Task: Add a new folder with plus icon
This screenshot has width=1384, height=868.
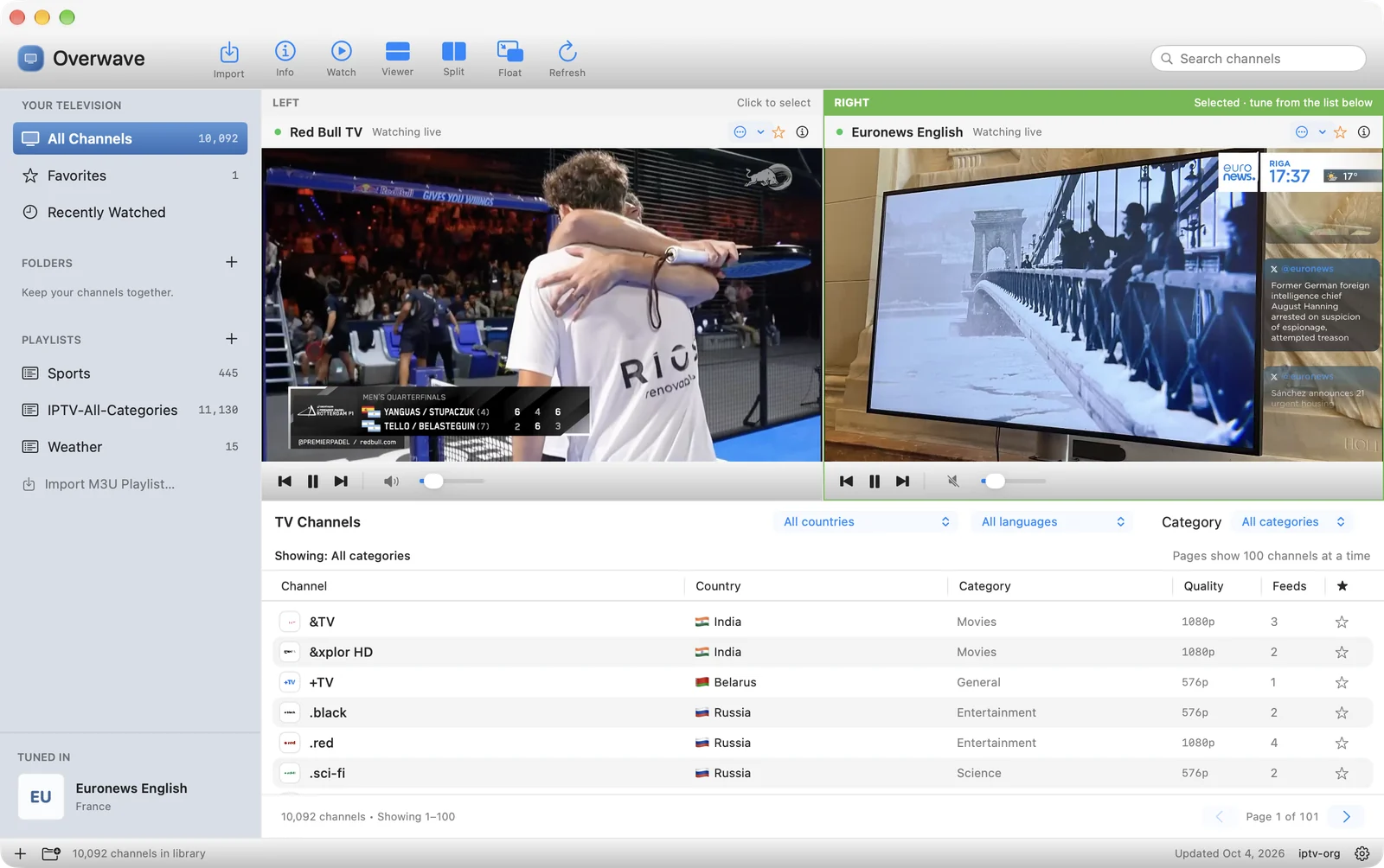Action: tap(231, 262)
